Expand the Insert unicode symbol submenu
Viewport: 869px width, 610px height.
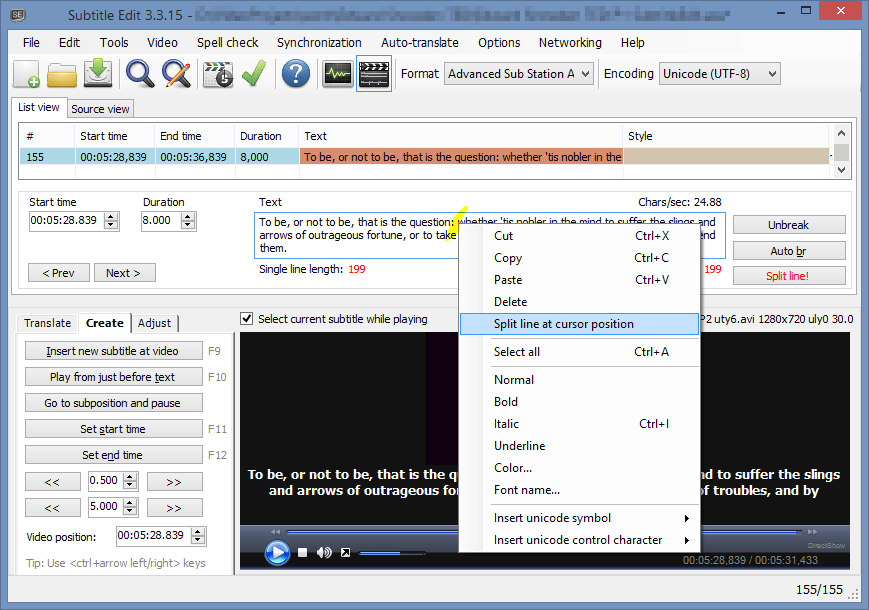550,518
